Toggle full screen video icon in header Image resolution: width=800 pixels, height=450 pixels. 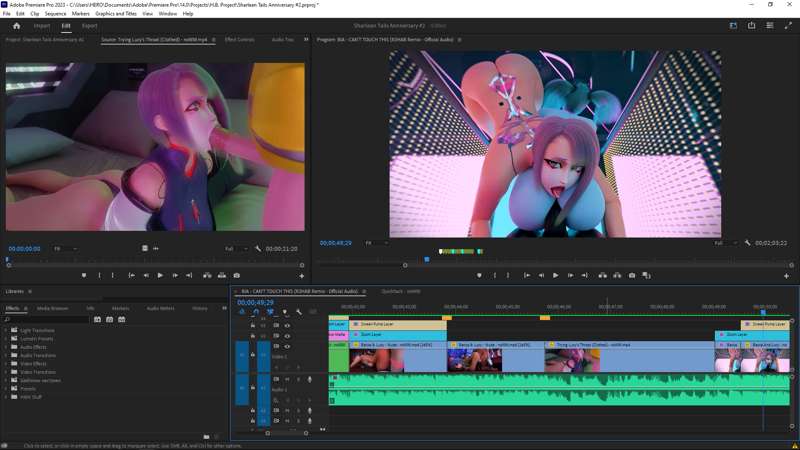(788, 26)
